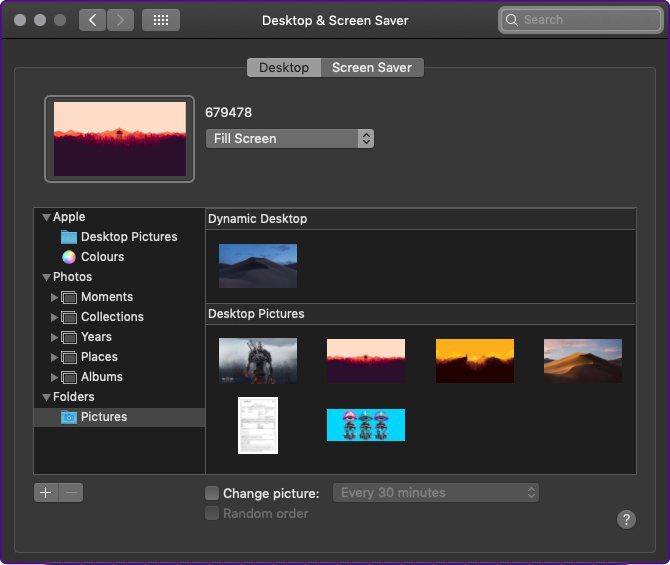Collapse the Photos section triangle
Screen dimensions: 670x565
pos(47,277)
